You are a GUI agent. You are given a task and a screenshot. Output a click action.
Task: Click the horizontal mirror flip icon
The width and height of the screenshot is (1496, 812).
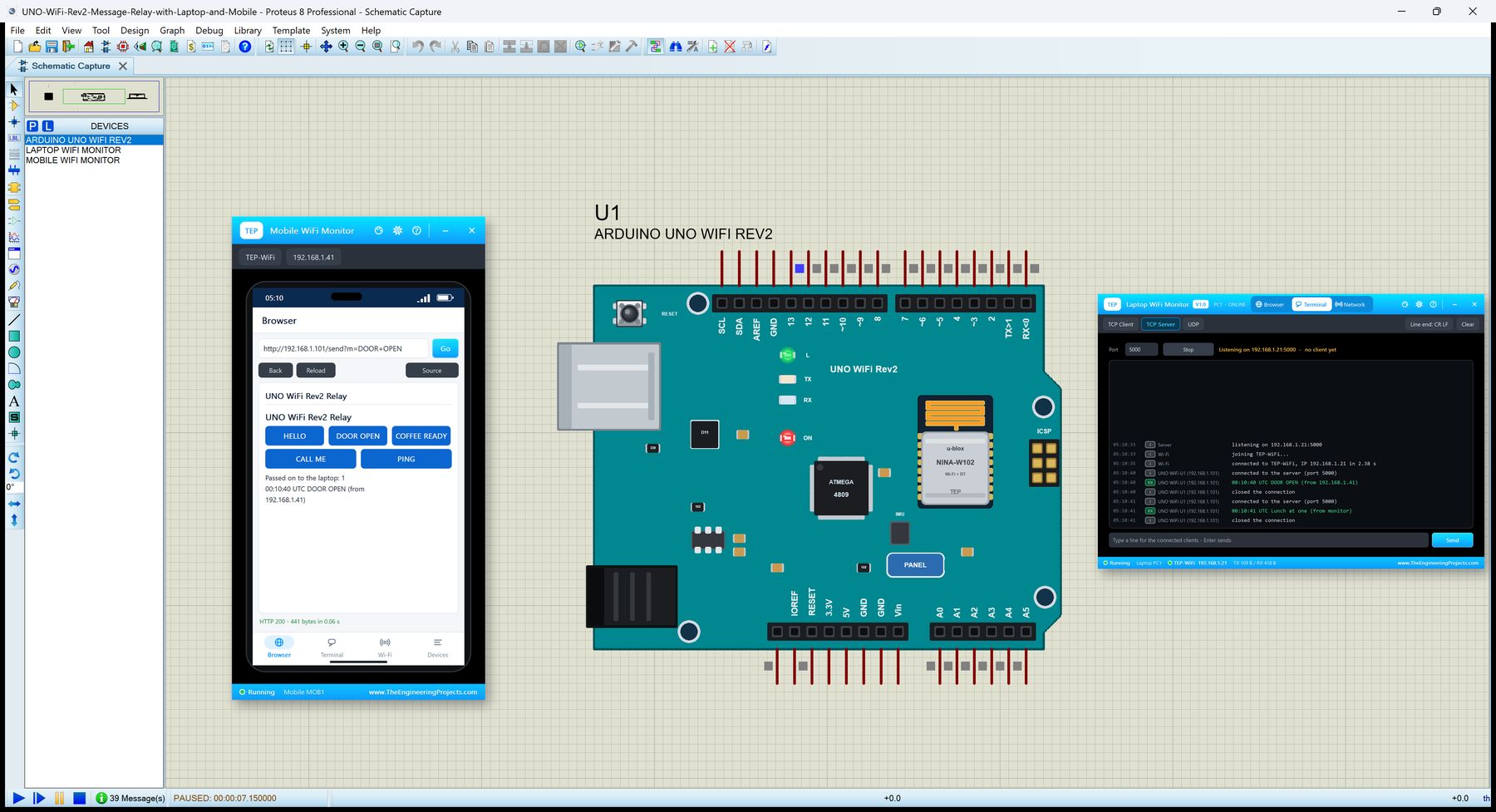coord(13,504)
